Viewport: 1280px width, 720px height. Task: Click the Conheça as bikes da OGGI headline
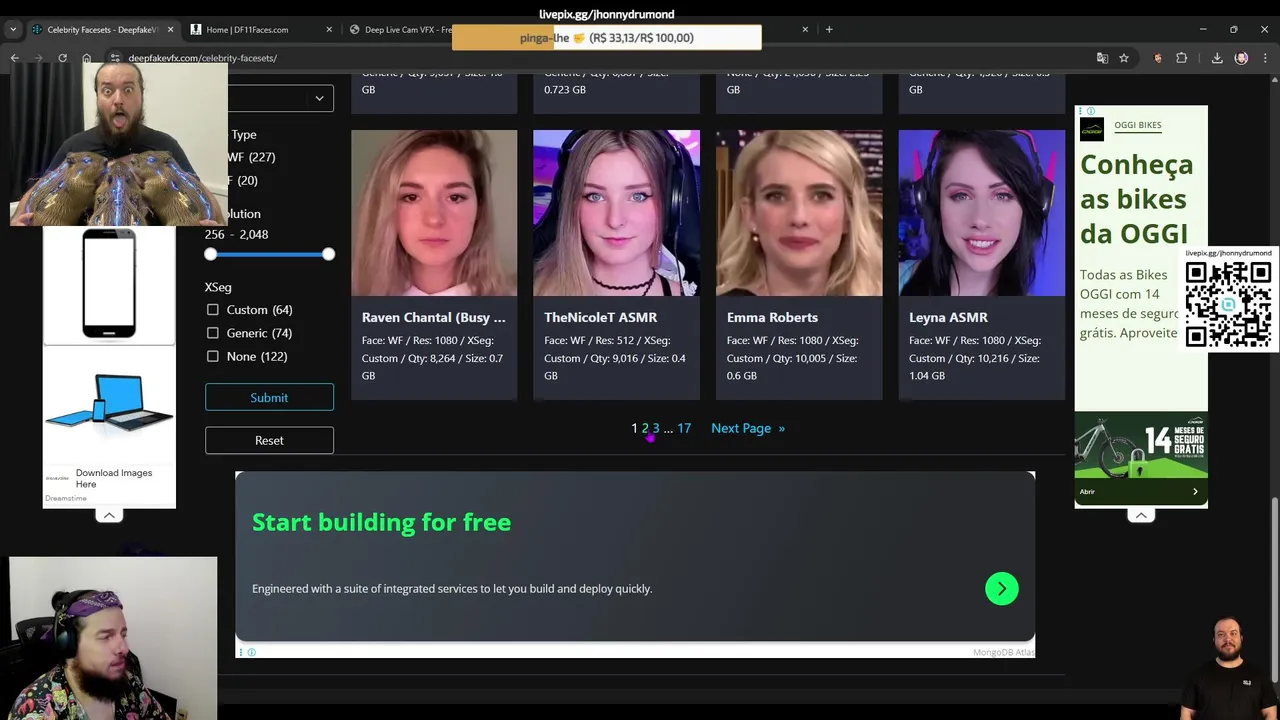pyautogui.click(x=1137, y=199)
